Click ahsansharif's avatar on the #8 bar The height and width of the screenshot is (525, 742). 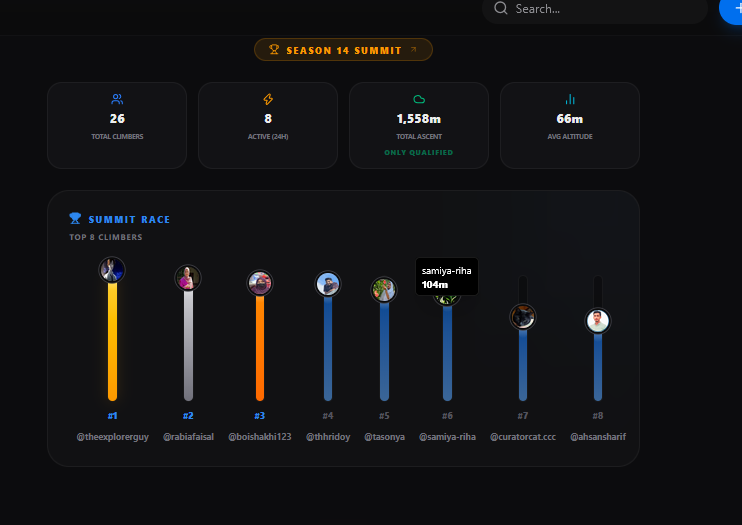click(x=598, y=321)
